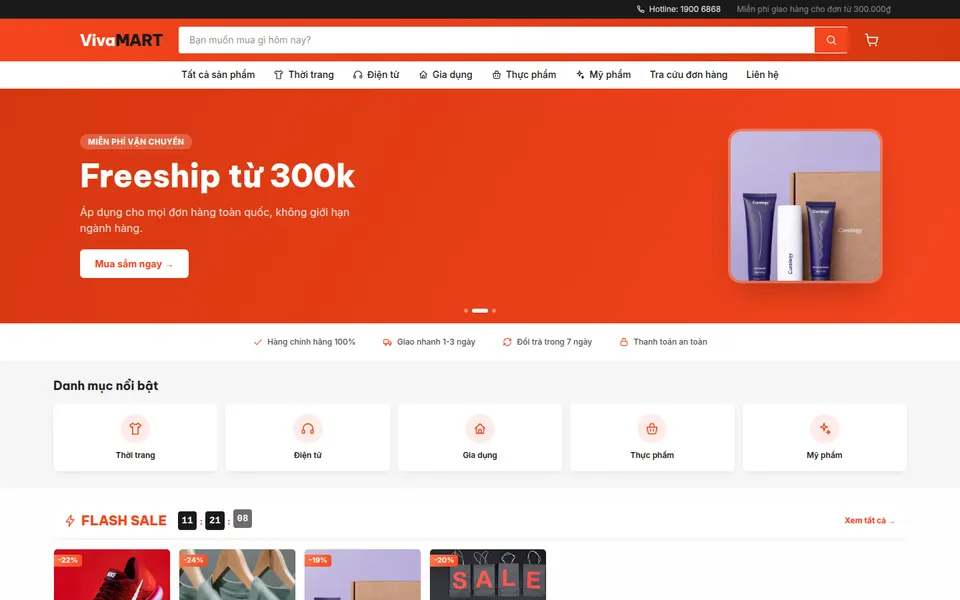Open the -22% red sneaker product

pyautogui.click(x=112, y=574)
